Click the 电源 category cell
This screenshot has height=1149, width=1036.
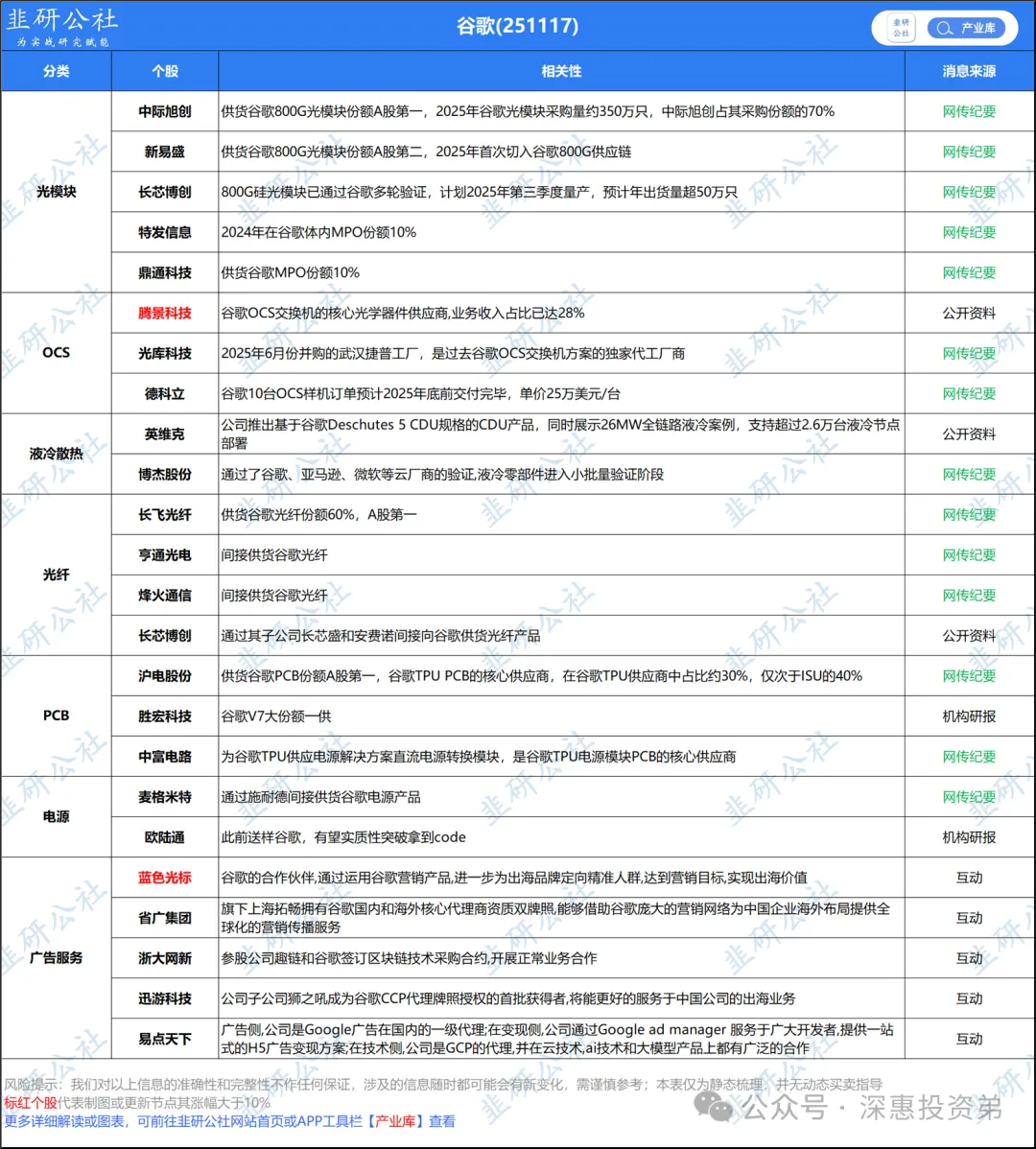(57, 816)
